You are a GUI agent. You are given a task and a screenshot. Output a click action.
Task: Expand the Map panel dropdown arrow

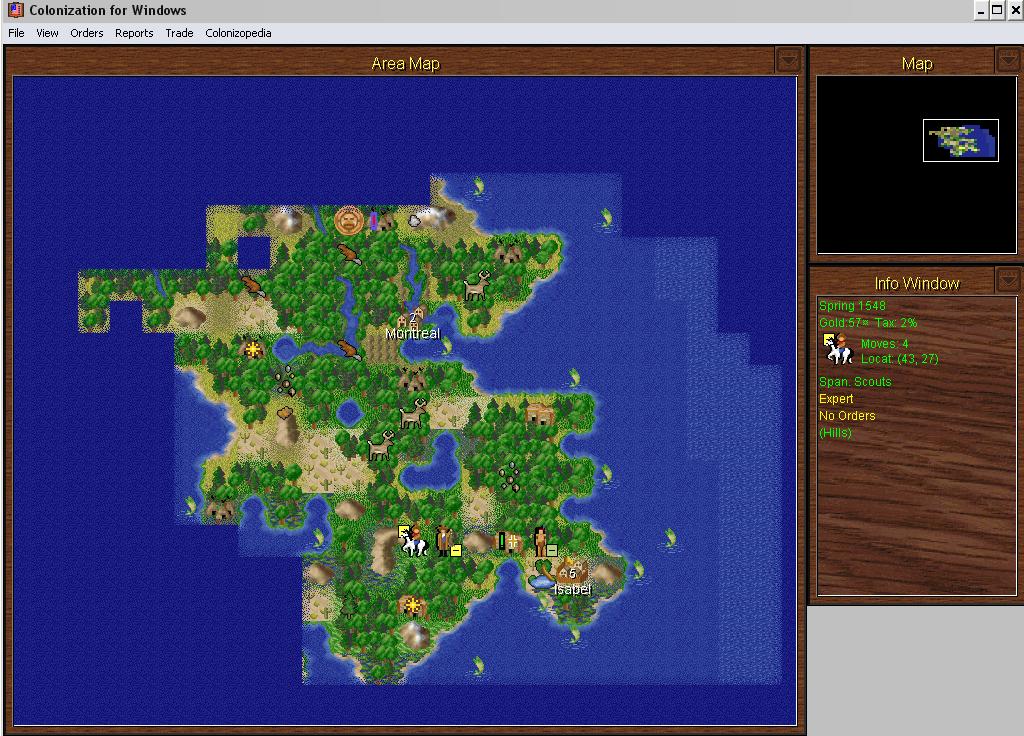[x=1008, y=61]
